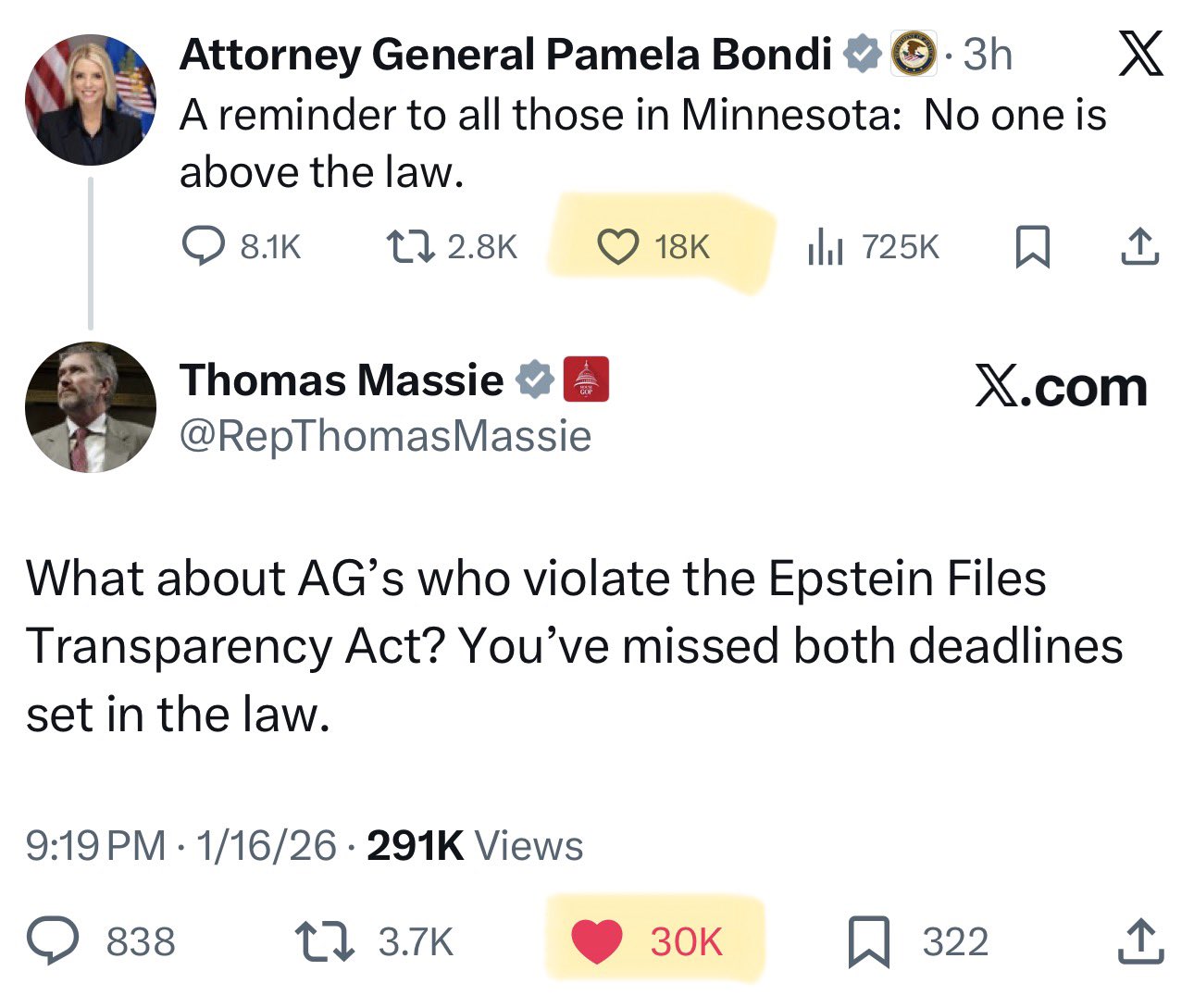The image size is (1194, 1008).
Task: Expand the House GOP badge on Massie's profile
Action: click(x=585, y=380)
